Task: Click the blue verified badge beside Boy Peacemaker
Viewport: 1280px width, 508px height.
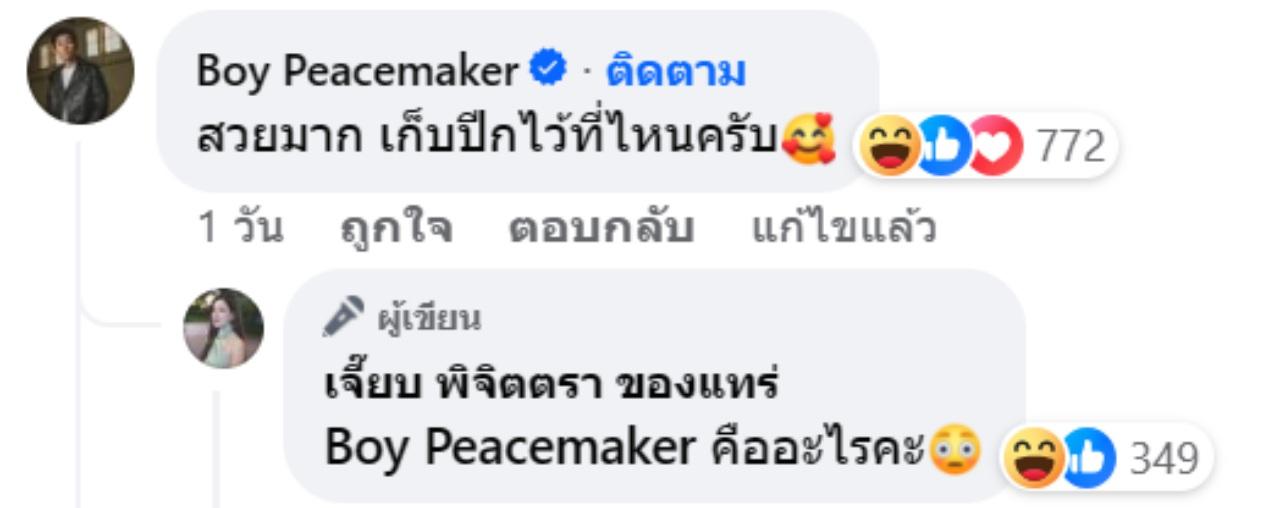Action: click(x=547, y=70)
